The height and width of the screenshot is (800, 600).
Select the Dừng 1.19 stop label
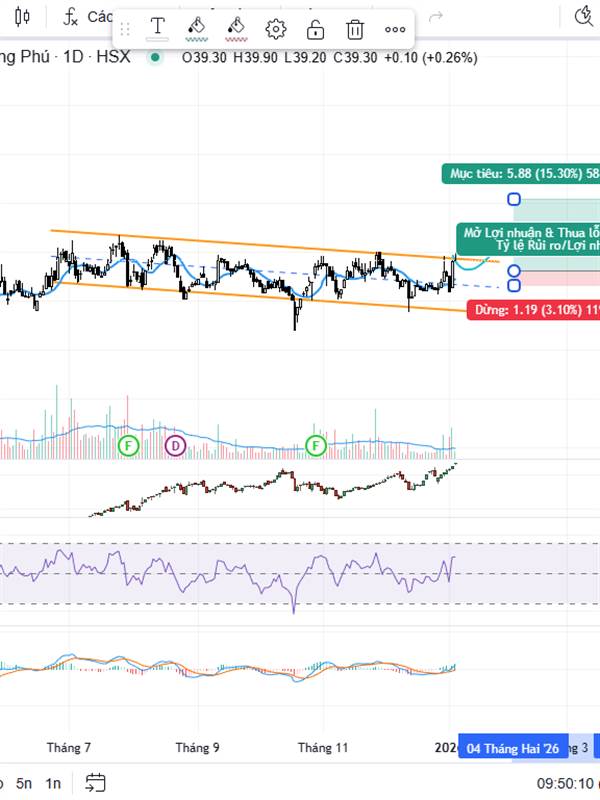coord(533,310)
